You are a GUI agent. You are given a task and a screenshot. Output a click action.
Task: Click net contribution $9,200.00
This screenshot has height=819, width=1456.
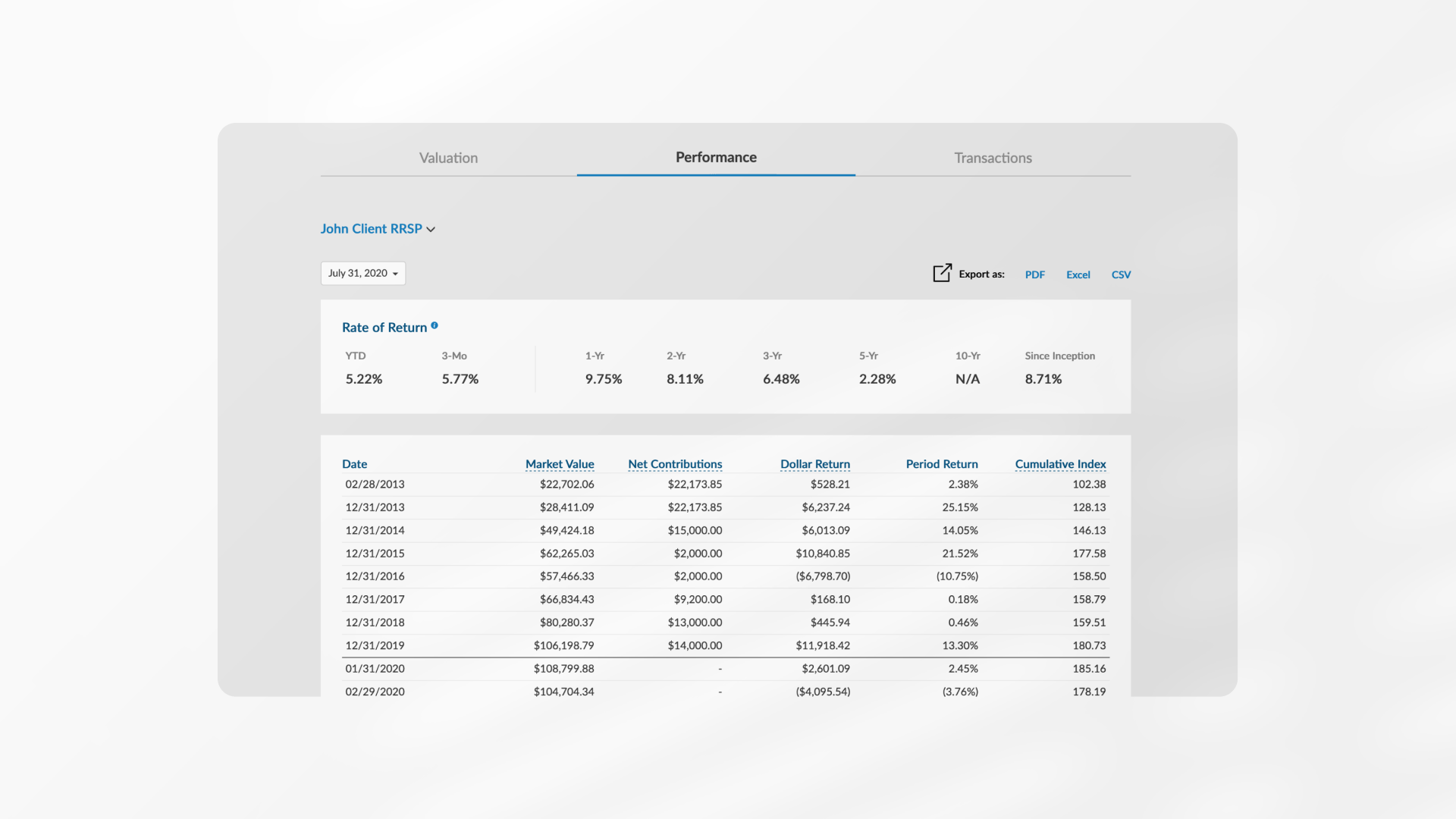[x=698, y=599]
